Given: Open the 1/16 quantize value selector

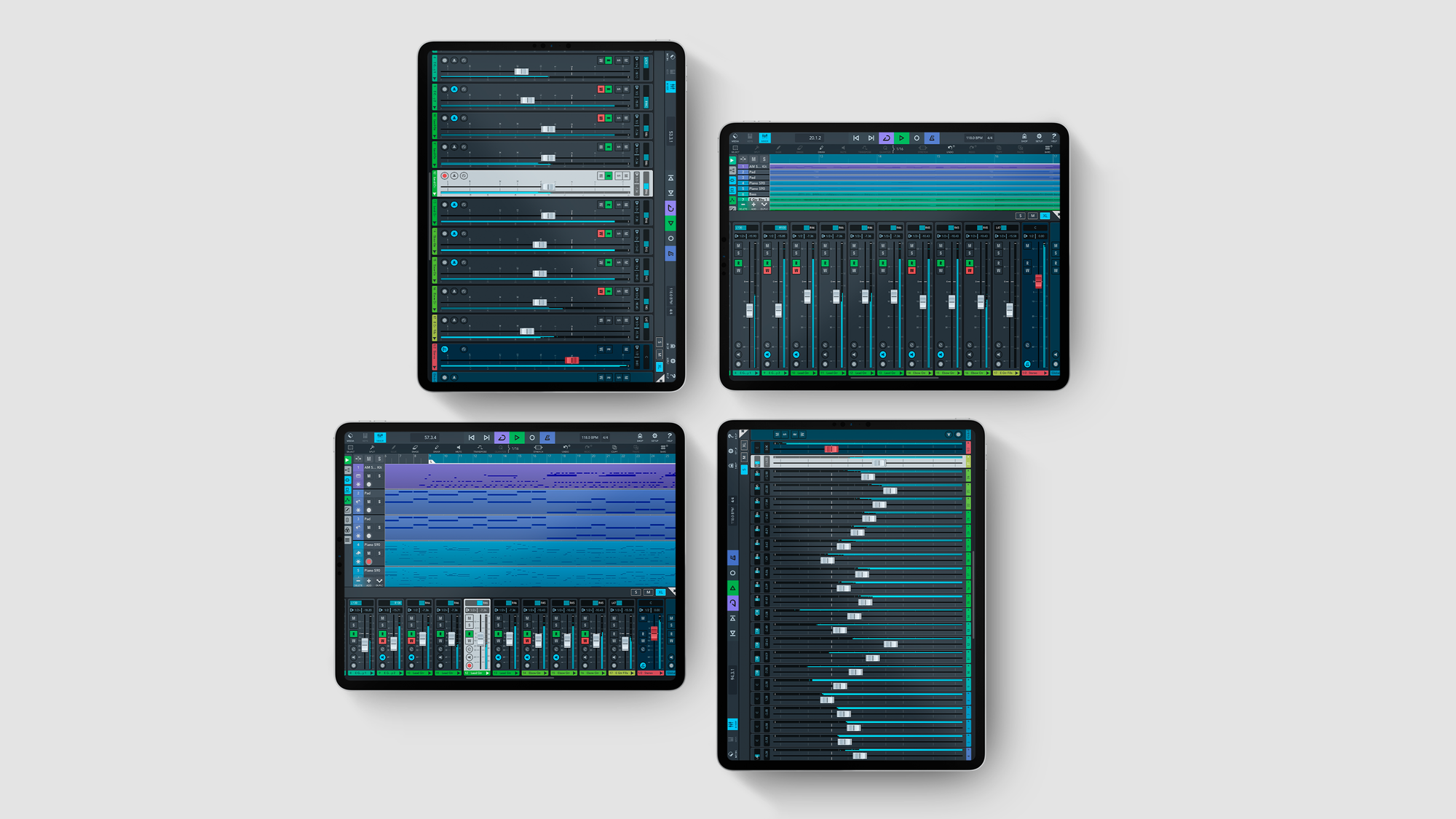Looking at the screenshot, I should click(515, 448).
